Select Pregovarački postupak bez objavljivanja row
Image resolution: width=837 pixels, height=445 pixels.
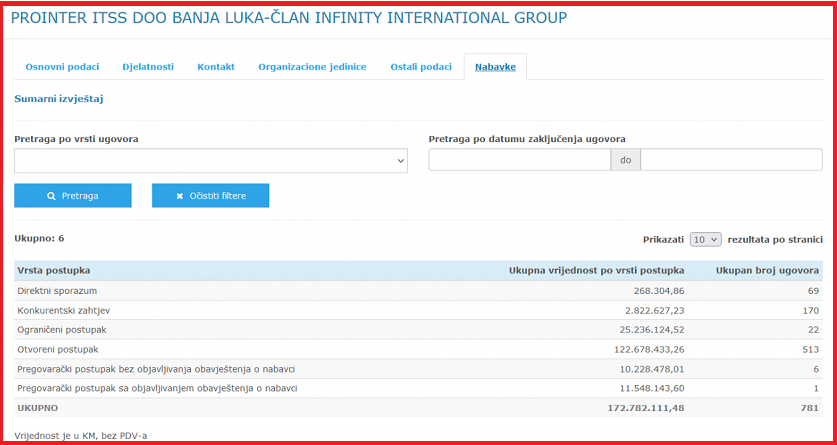coord(418,369)
